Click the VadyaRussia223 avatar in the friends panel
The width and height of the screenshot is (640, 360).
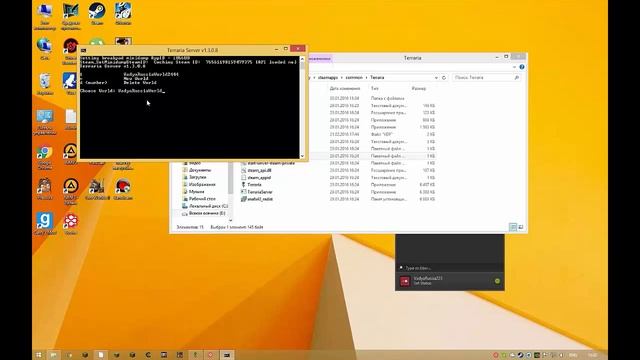(x=404, y=281)
